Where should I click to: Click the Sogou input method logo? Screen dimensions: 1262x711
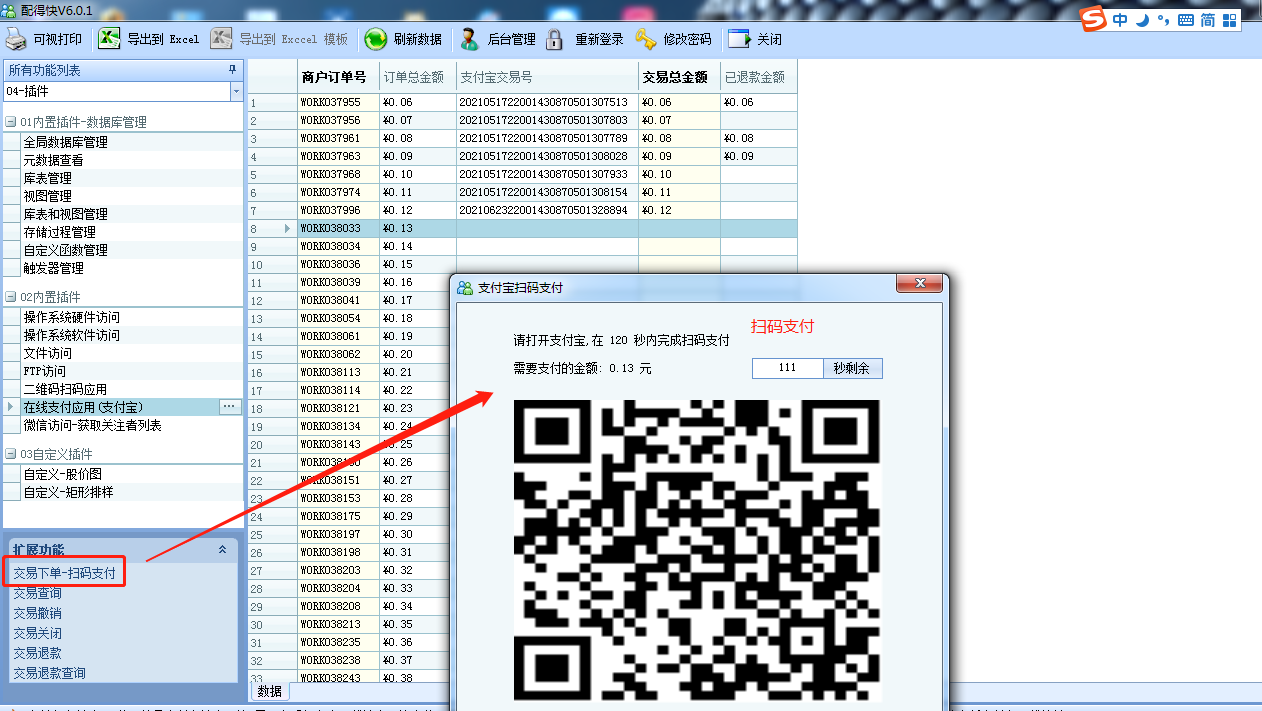coord(1094,19)
